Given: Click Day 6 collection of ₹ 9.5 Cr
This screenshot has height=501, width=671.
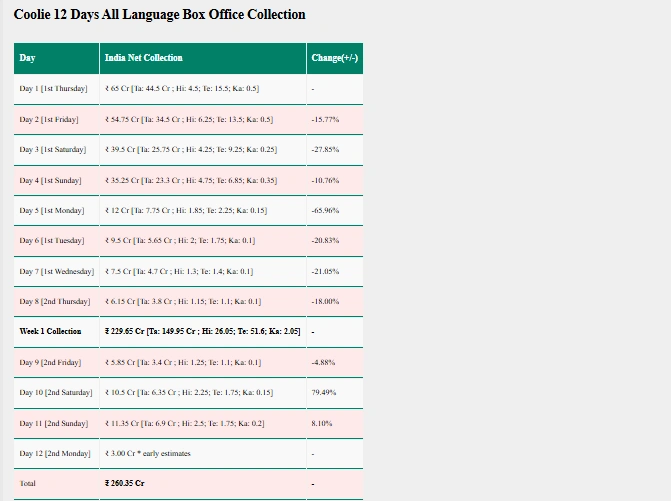Looking at the screenshot, I should [x=180, y=241].
